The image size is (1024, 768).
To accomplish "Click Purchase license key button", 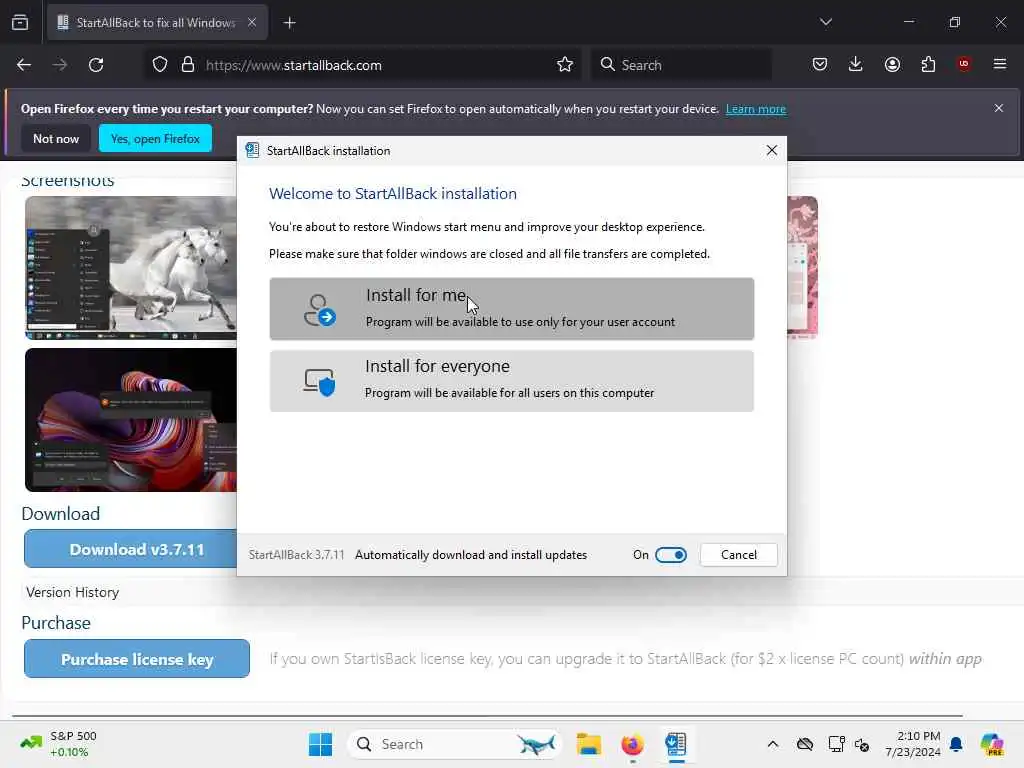I will (x=137, y=659).
